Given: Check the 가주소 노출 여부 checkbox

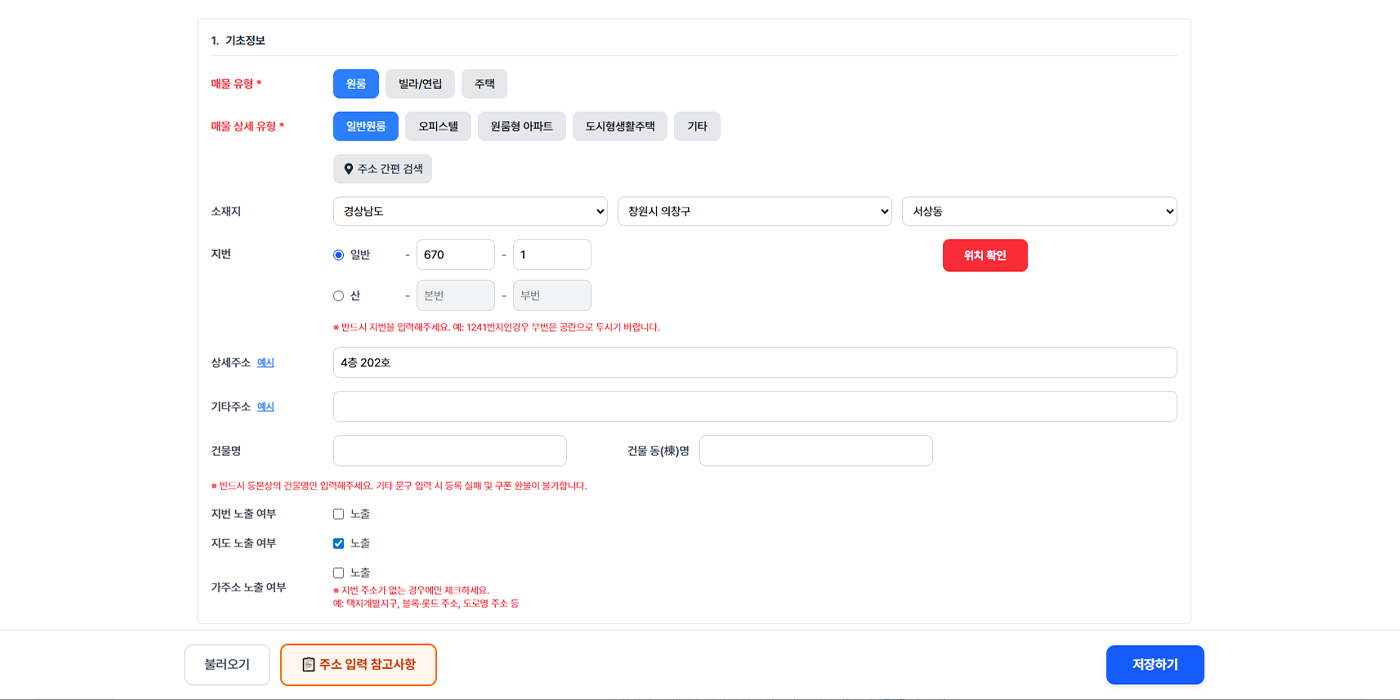Looking at the screenshot, I should [338, 573].
